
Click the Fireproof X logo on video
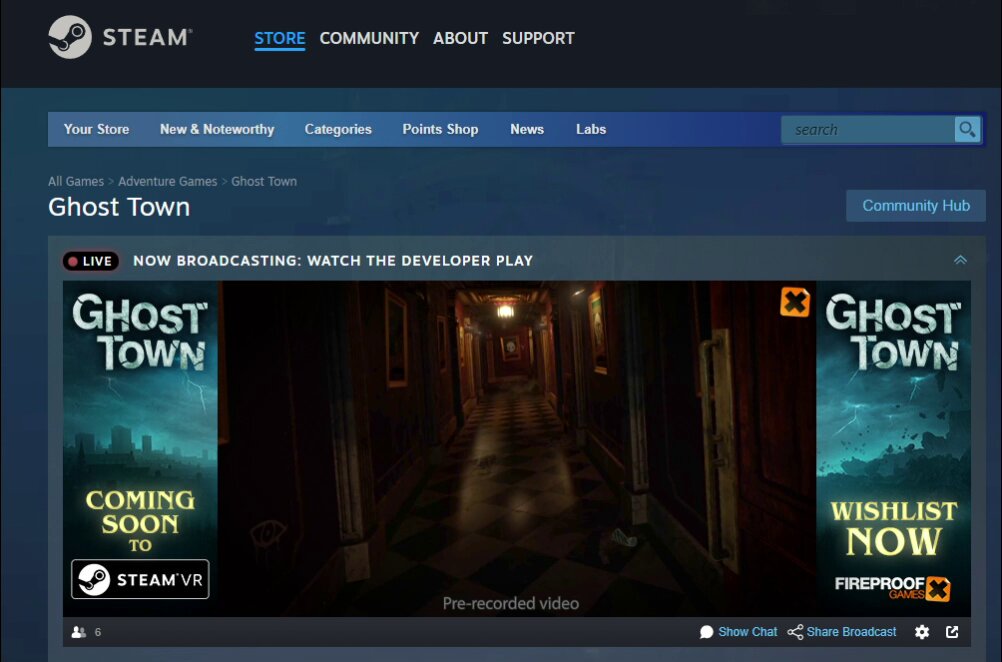794,302
